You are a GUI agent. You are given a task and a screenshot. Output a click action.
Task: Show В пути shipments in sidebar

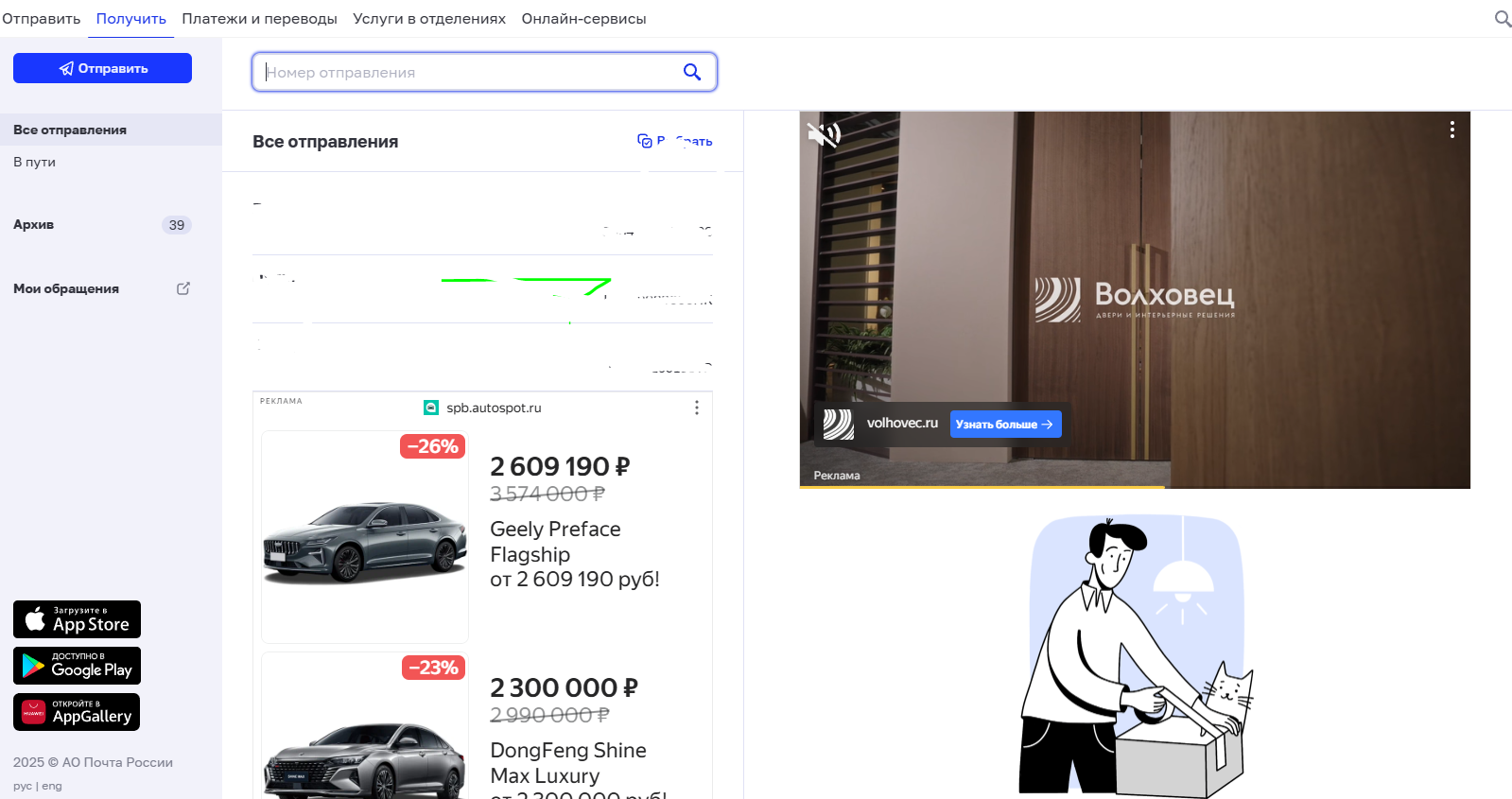35,162
